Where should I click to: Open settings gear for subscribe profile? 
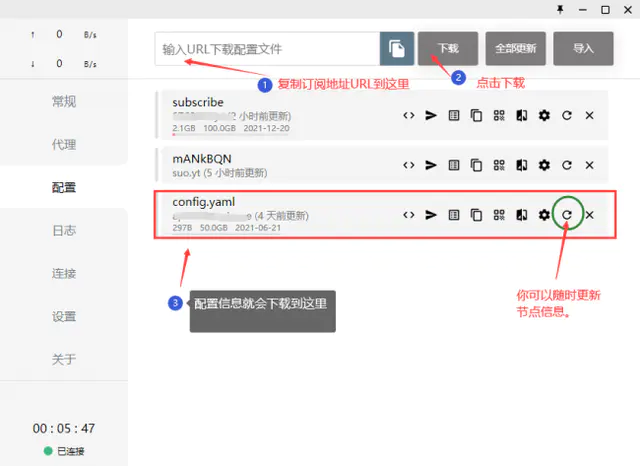(x=544, y=116)
